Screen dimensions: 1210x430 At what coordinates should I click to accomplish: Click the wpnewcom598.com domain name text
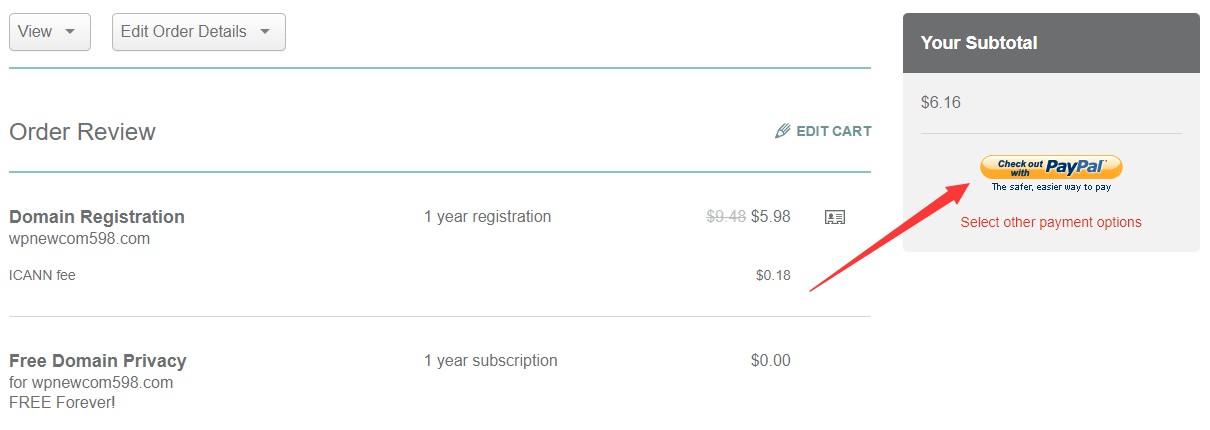80,239
